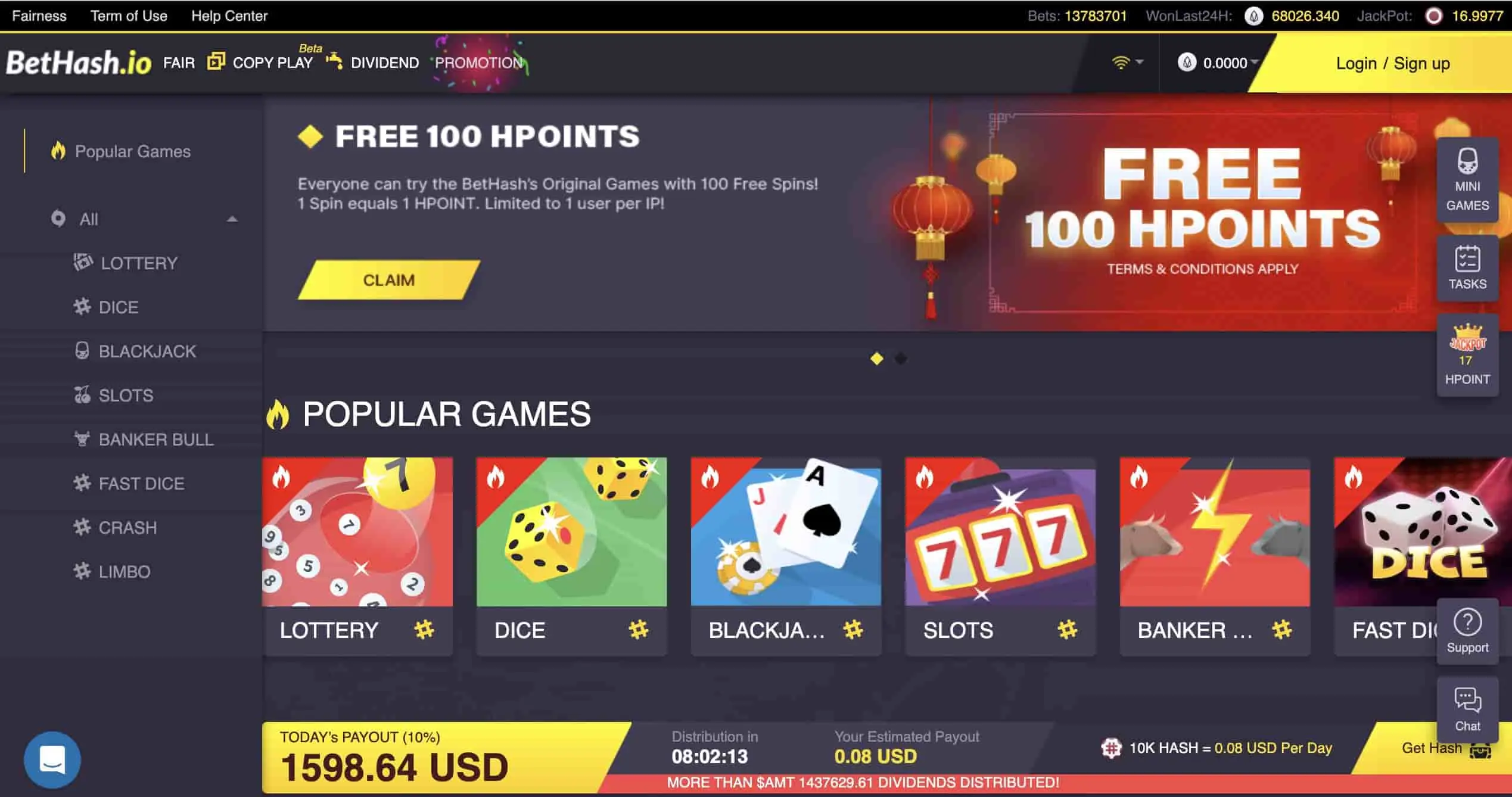The image size is (1512, 797).
Task: Select the first banner carousel dot
Action: 876,359
